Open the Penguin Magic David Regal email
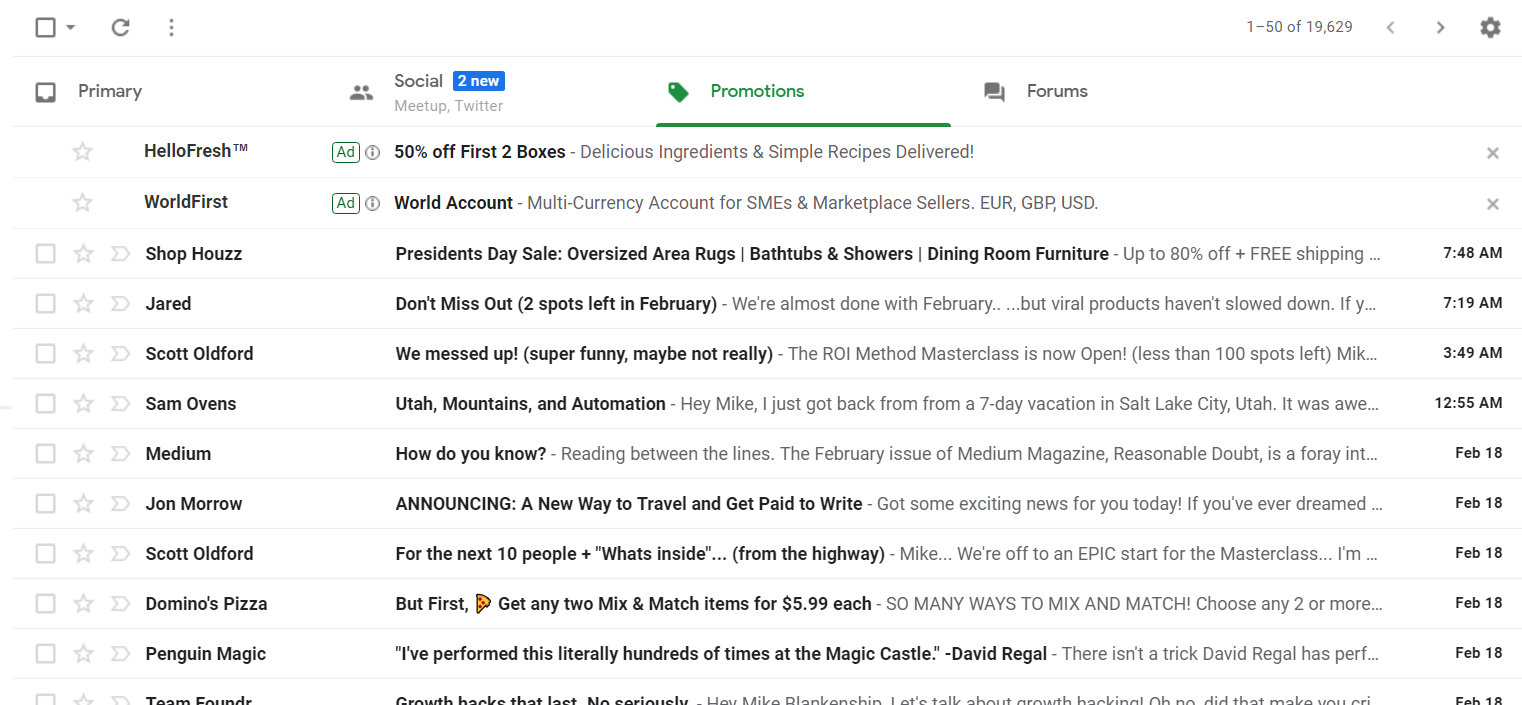The image size is (1522, 705). (767, 654)
